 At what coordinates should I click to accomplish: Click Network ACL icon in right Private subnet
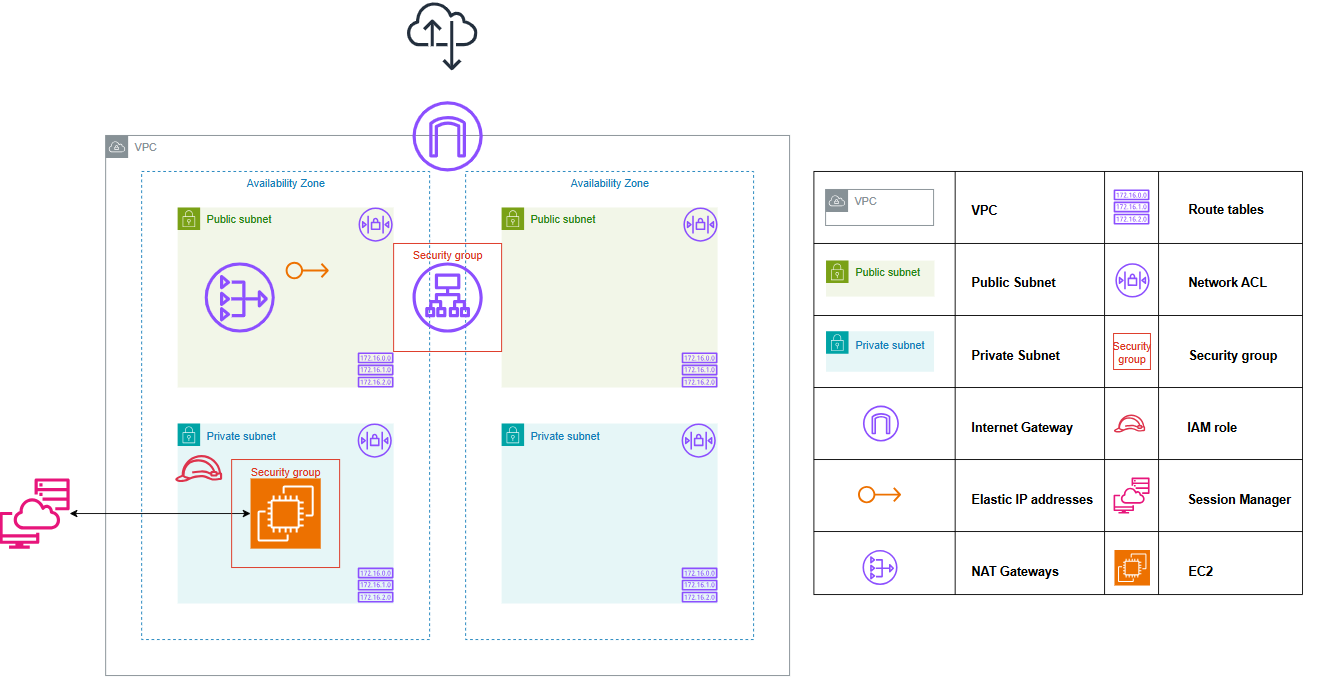click(700, 441)
